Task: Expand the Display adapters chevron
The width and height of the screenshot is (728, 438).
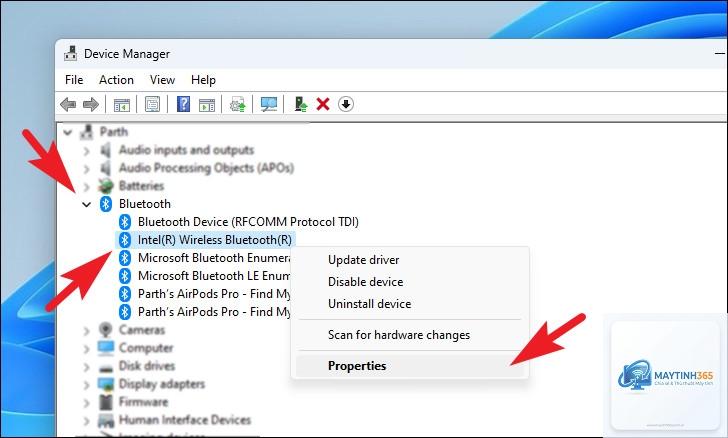Action: 86,385
